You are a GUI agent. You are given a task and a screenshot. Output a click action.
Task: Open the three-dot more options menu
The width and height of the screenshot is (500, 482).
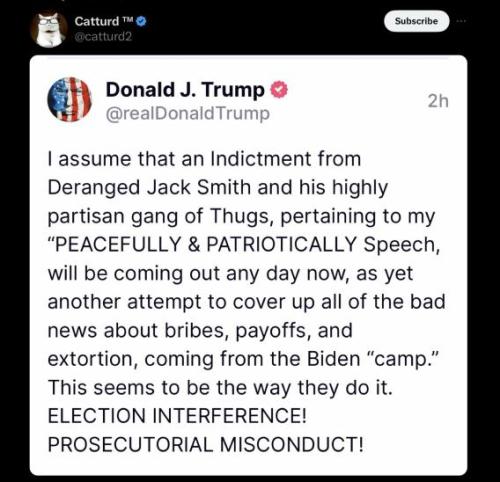[462, 21]
